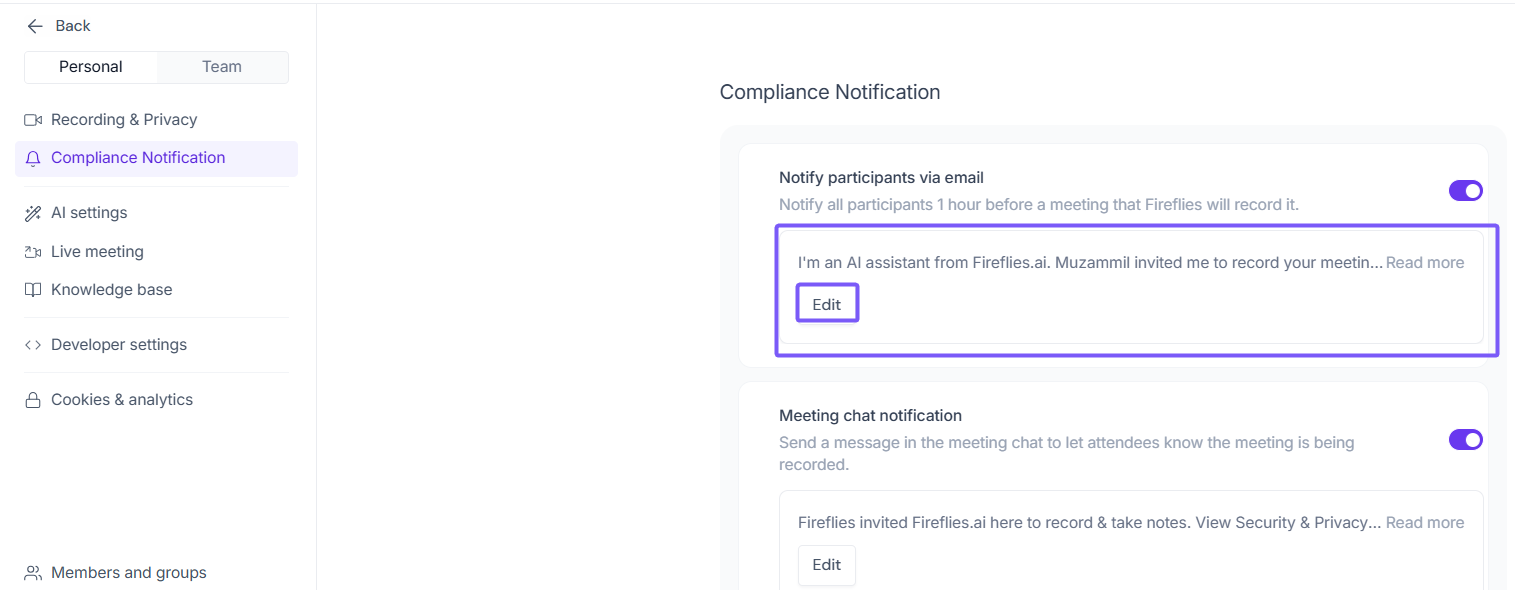Edit the meeting chat notification message
The image size is (1515, 590).
coord(826,565)
